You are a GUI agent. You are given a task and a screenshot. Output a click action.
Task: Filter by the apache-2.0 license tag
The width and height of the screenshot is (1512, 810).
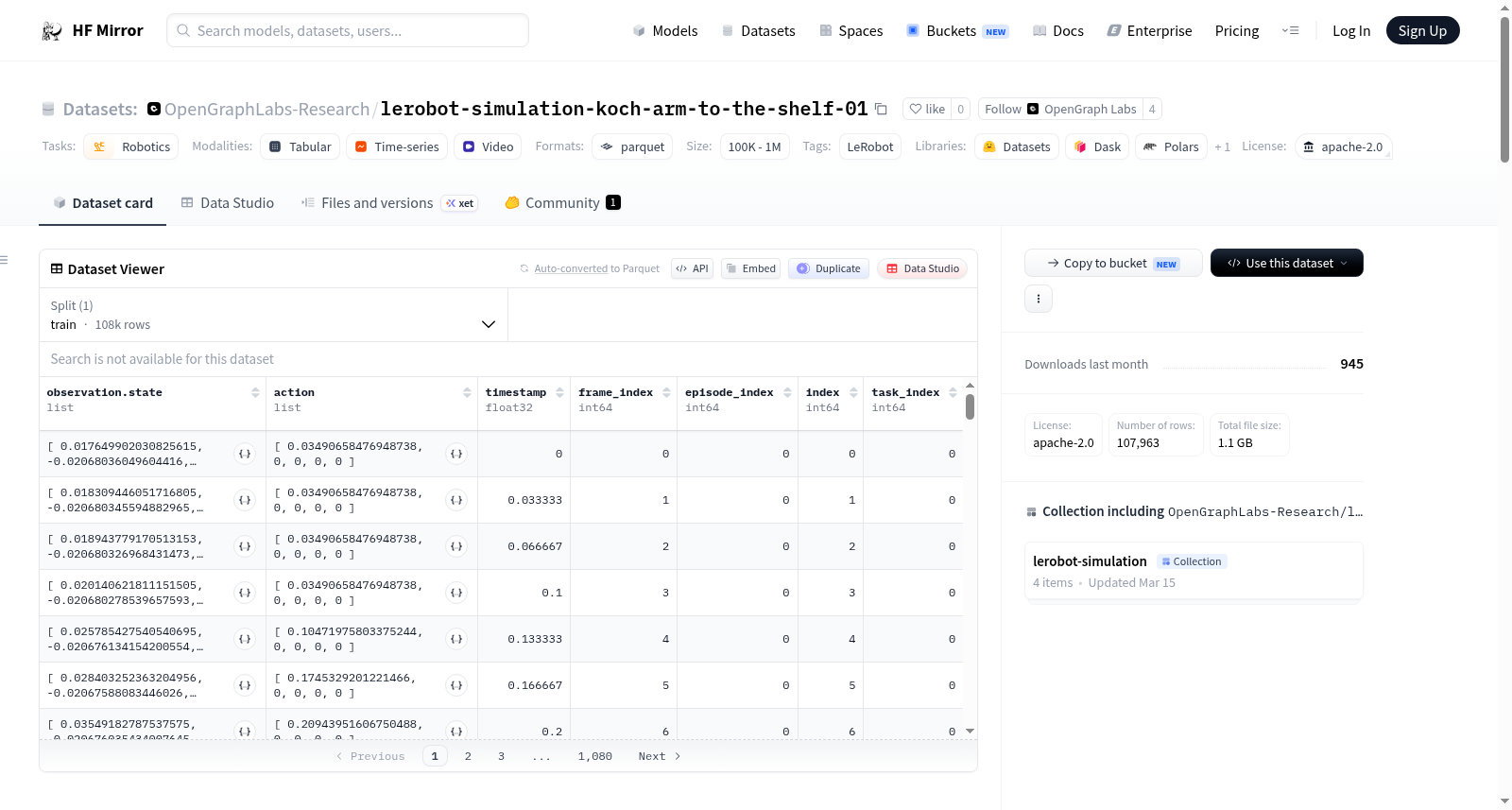click(1343, 147)
